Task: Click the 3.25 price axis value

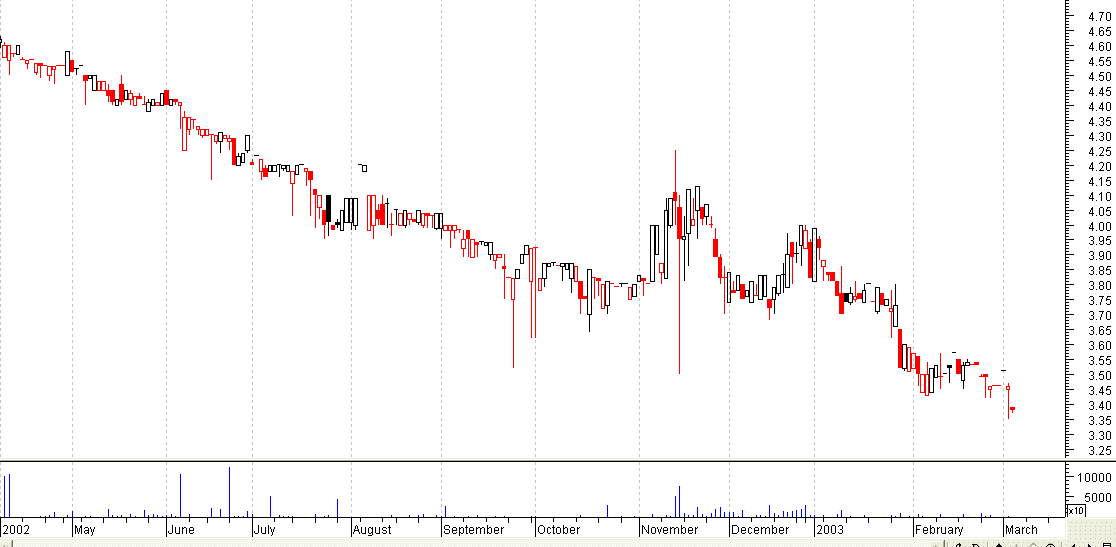Action: point(1100,450)
